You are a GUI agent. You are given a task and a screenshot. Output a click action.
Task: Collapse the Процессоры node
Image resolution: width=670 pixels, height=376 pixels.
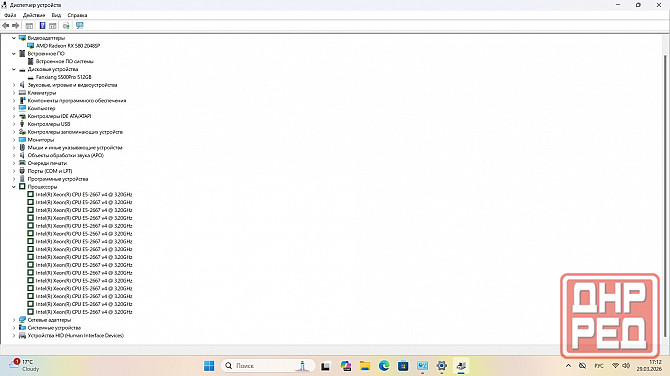pos(14,187)
